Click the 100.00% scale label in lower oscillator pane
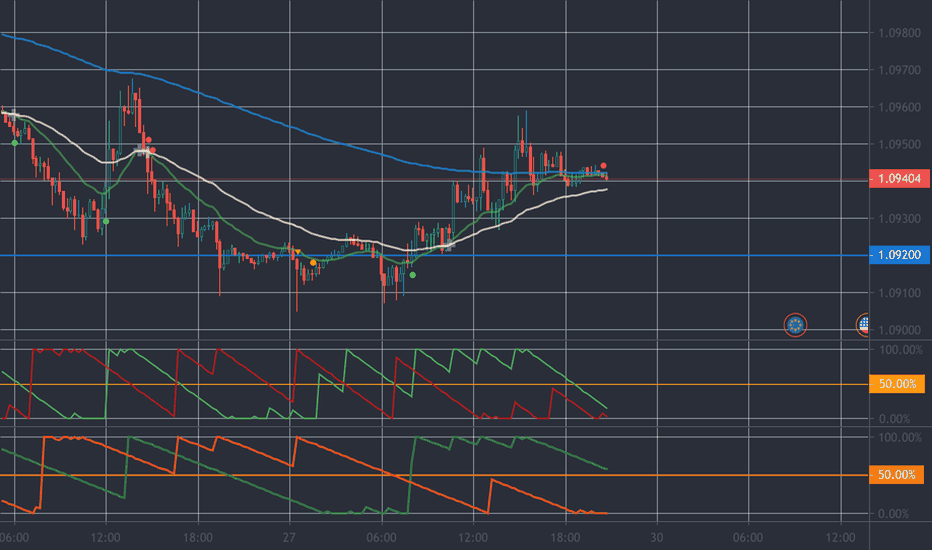This screenshot has width=932, height=550. pyautogui.click(x=900, y=438)
